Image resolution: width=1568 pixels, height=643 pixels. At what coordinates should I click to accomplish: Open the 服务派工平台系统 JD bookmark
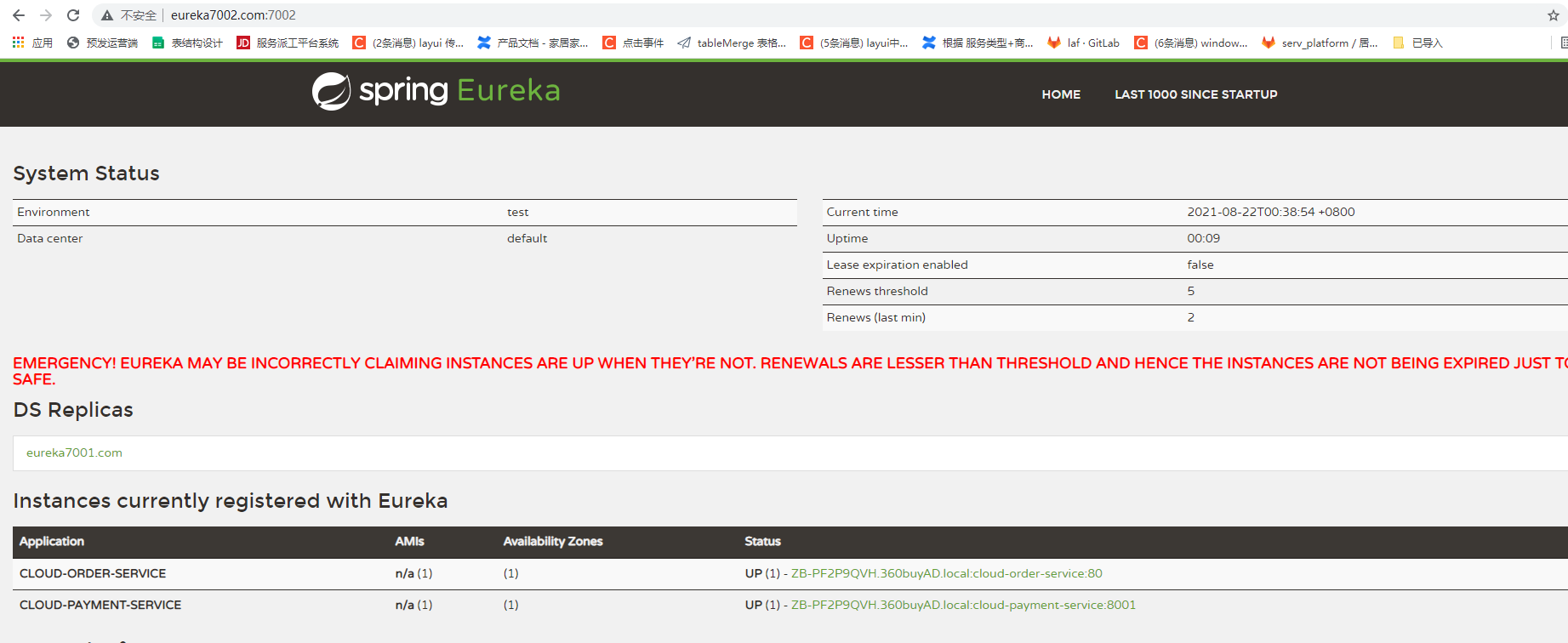288,43
